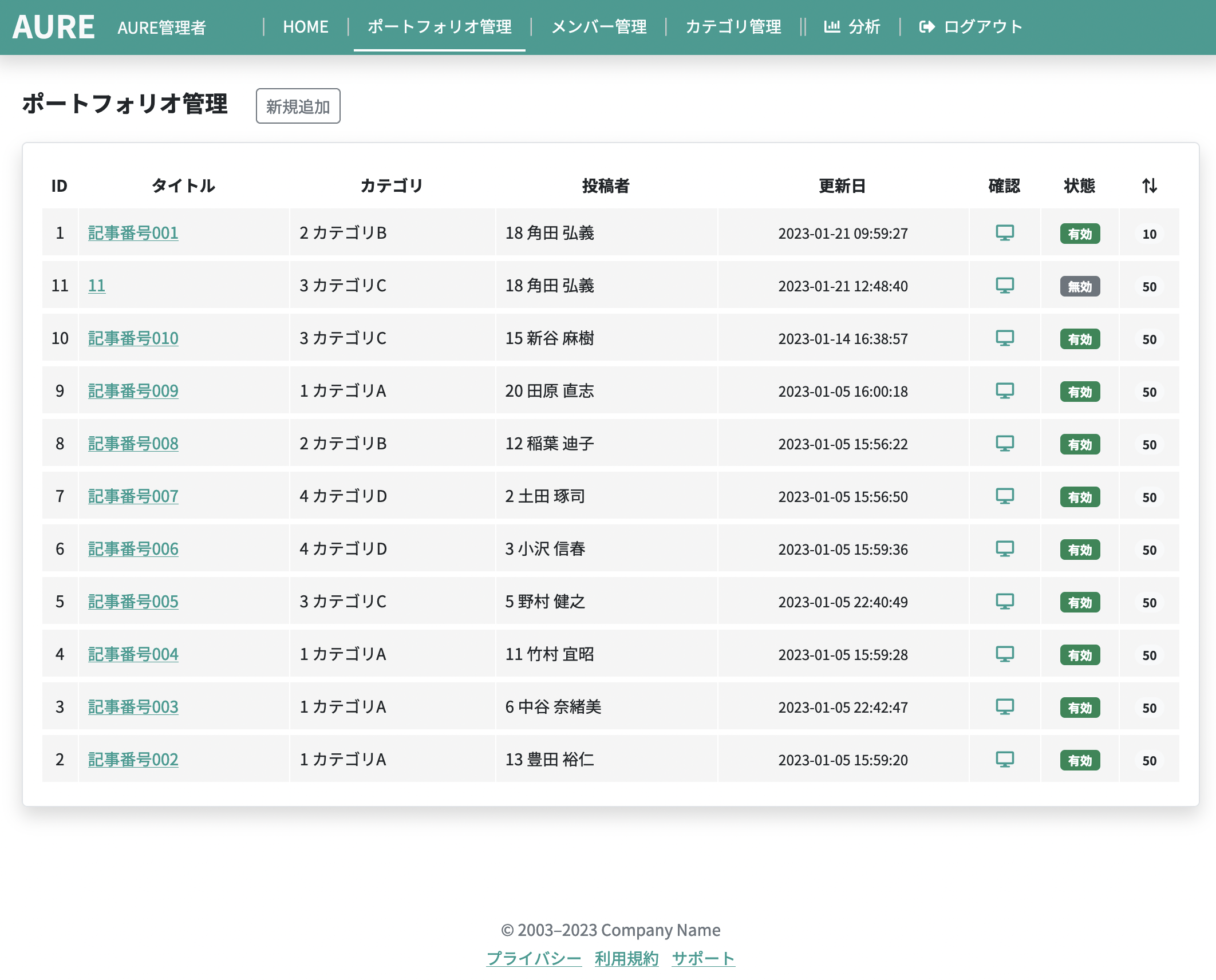
Task: Click the monitor icon for 記事番号007
Action: [1005, 496]
